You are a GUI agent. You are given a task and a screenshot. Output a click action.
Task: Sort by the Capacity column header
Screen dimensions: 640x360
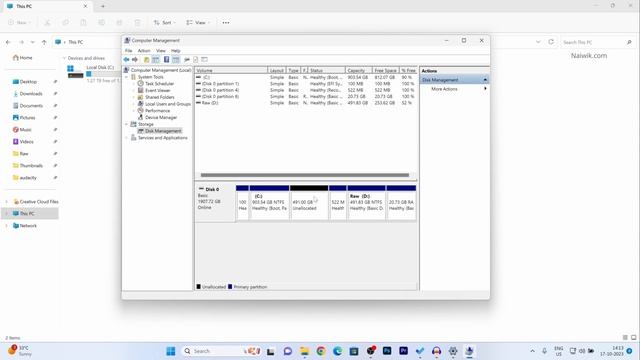(359, 71)
